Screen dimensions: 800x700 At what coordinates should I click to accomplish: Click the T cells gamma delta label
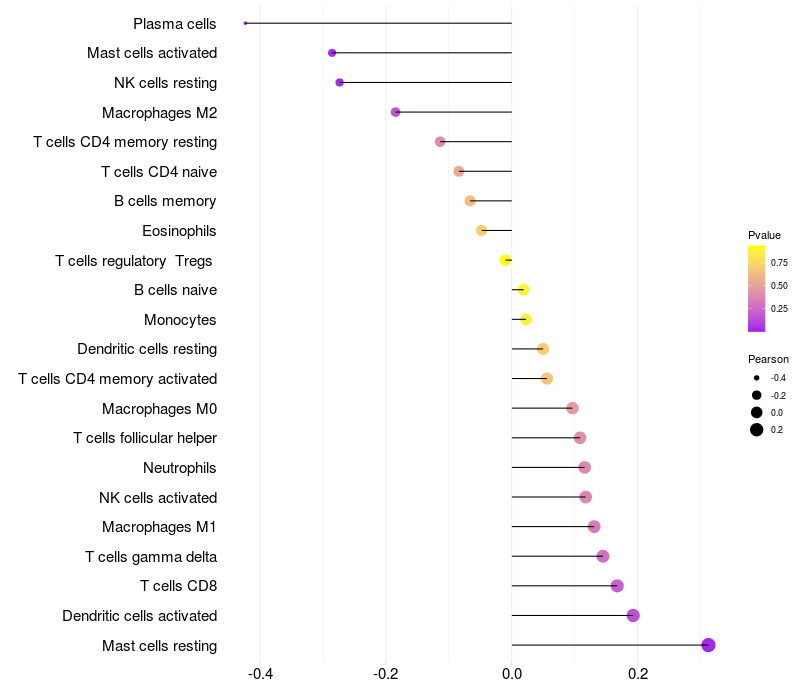(x=151, y=557)
